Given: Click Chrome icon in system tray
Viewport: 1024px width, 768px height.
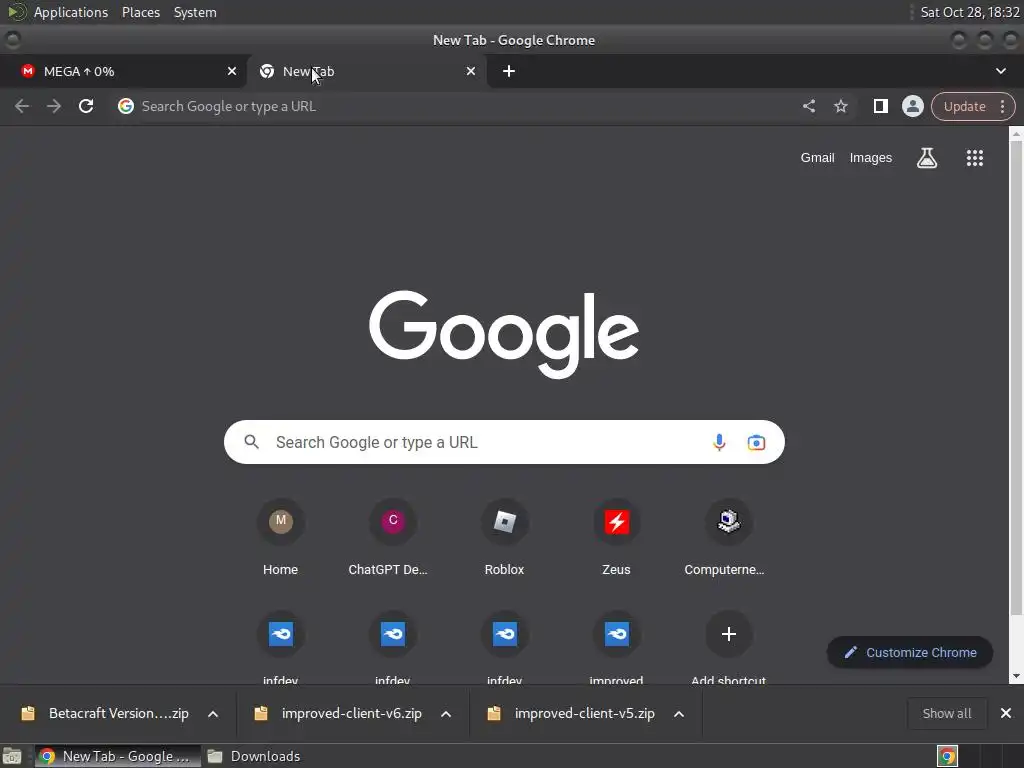Looking at the screenshot, I should [947, 756].
